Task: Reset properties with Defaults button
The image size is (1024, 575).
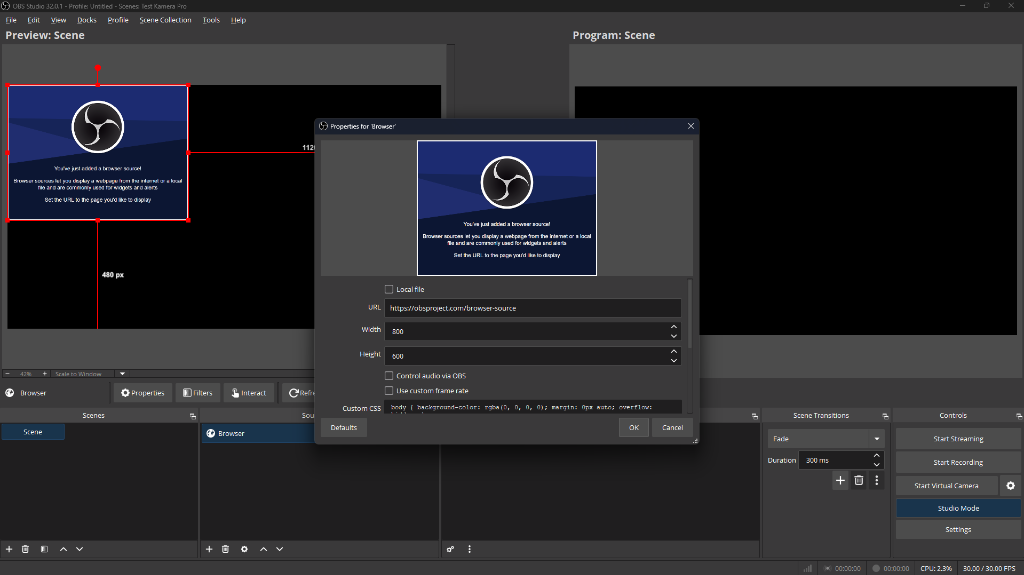Action: (x=344, y=427)
